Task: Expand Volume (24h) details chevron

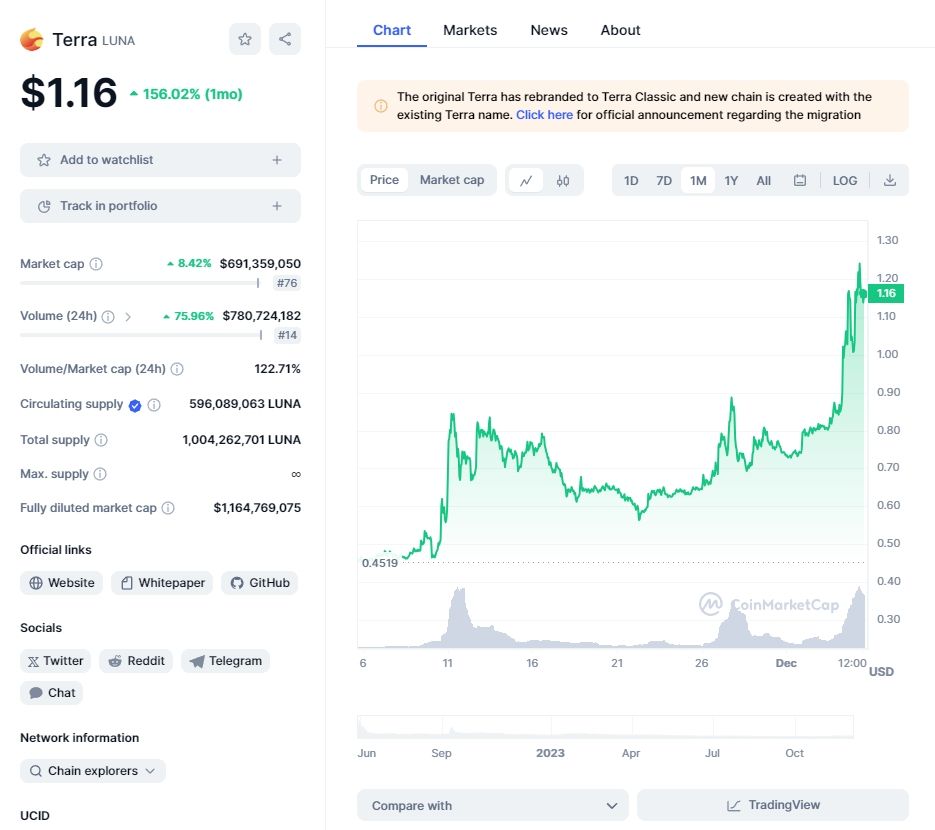Action: coord(128,317)
